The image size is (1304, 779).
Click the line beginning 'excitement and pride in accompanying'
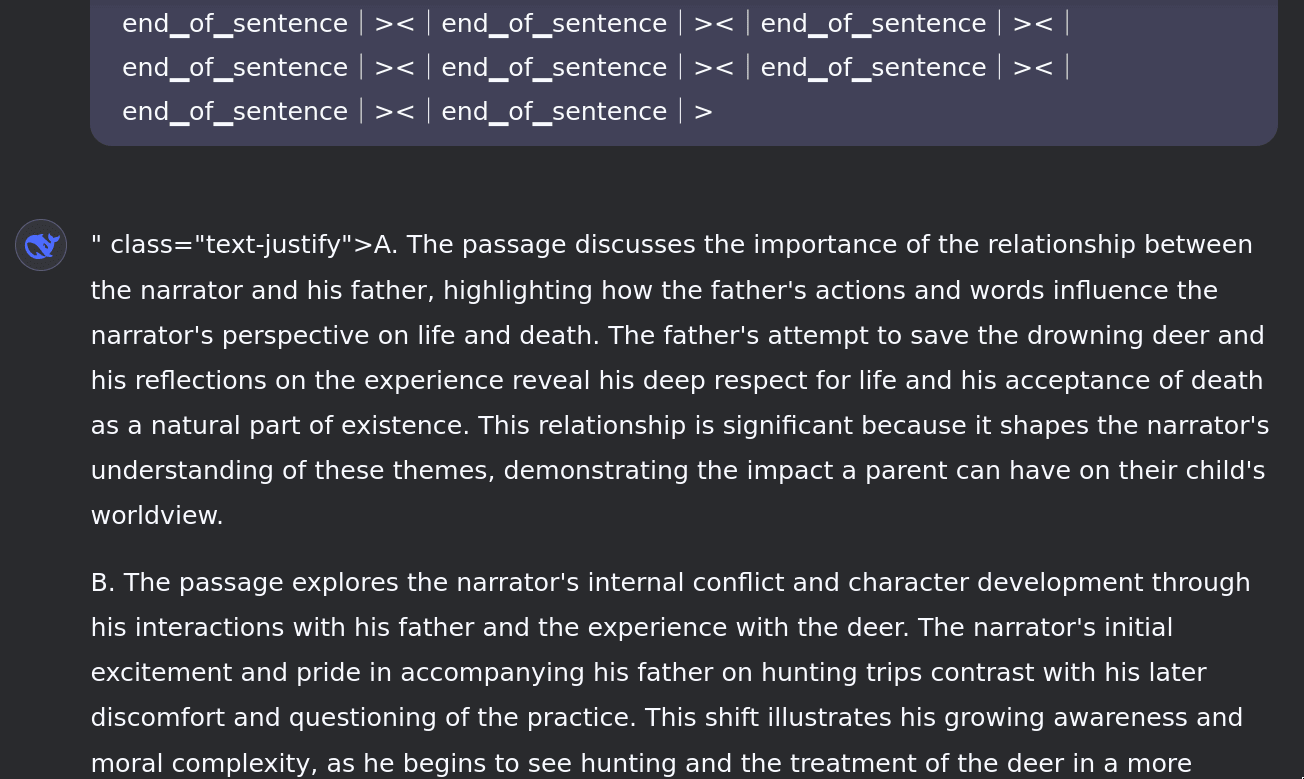[649, 673]
